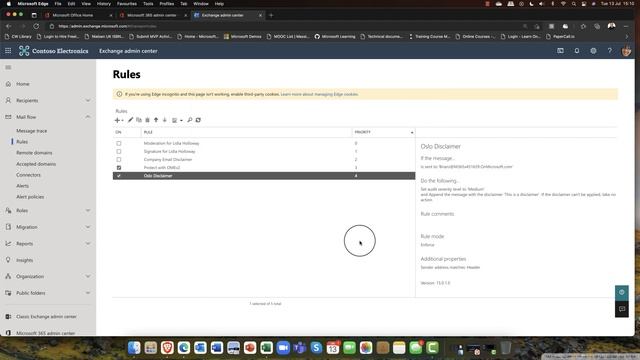
Task: Open Calendar from the Dock
Action: coord(333,348)
